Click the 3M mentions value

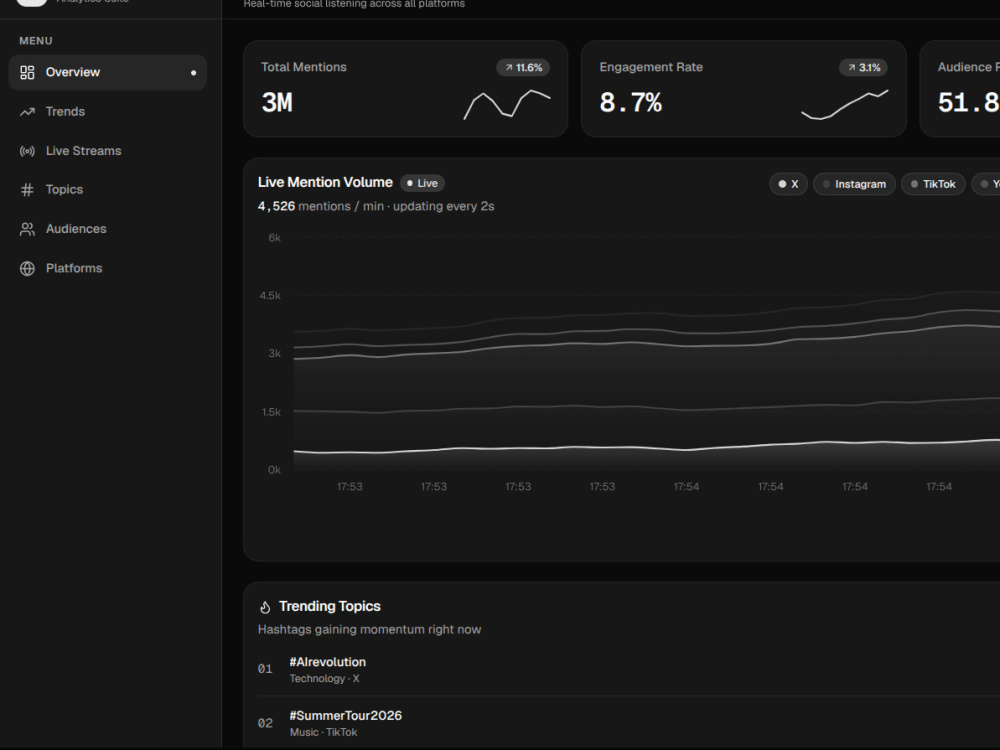(277, 103)
